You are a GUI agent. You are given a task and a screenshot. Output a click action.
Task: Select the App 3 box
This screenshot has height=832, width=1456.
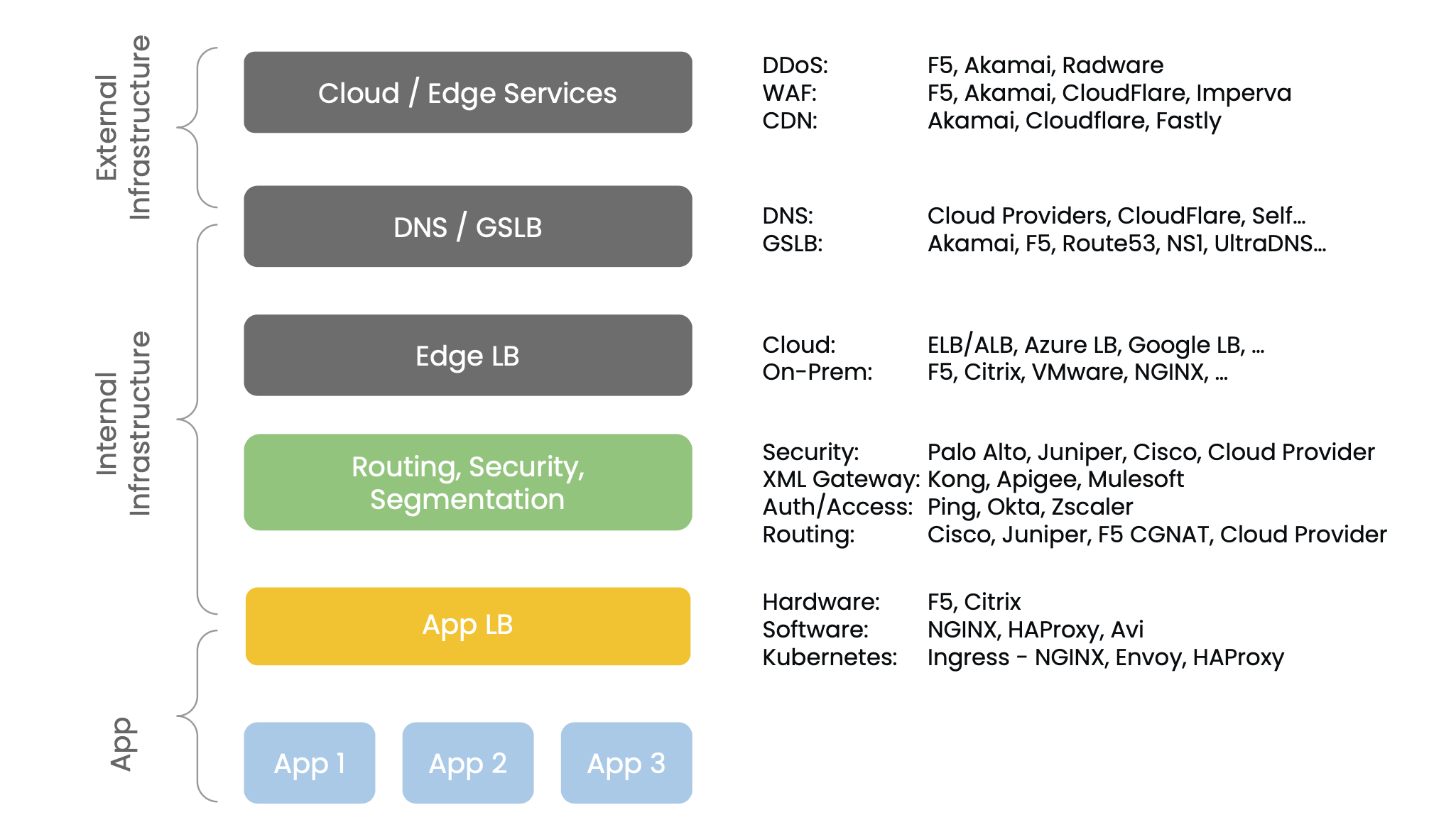pos(626,762)
